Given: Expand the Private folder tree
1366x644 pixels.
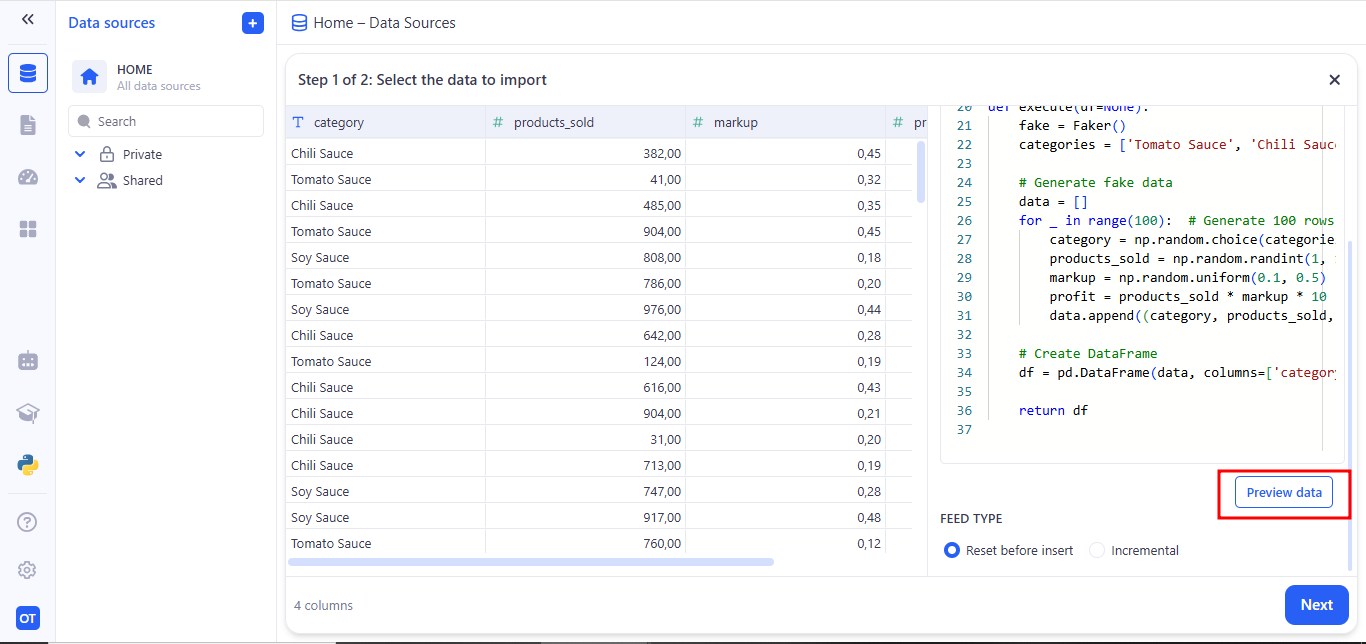Looking at the screenshot, I should (x=80, y=154).
